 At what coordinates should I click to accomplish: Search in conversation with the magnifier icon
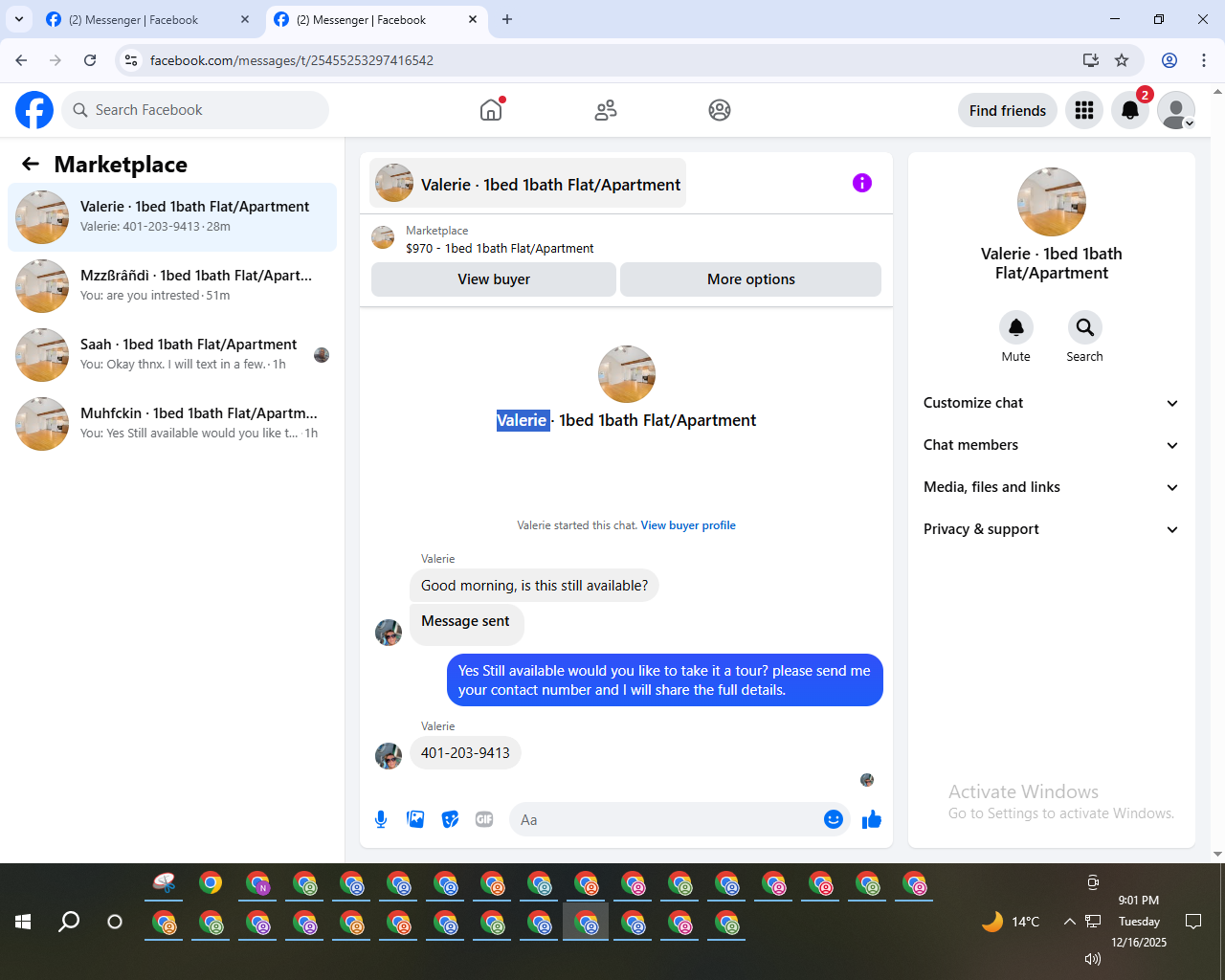[x=1085, y=327]
